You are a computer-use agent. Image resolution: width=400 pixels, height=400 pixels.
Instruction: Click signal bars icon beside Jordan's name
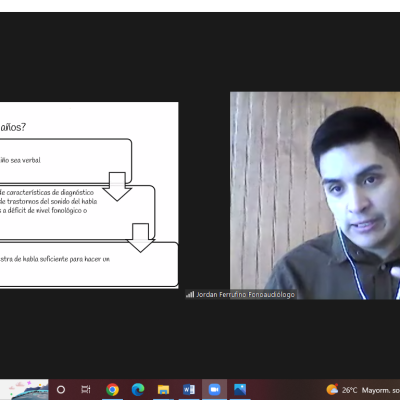click(x=190, y=294)
